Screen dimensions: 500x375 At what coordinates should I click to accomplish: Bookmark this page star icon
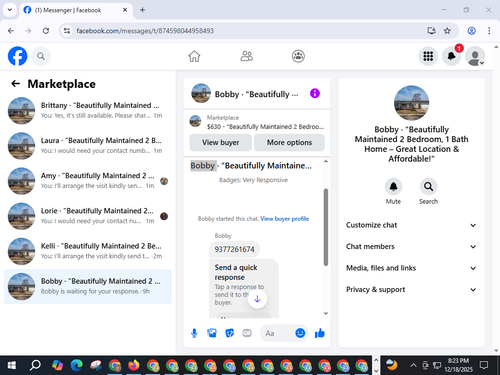click(447, 31)
